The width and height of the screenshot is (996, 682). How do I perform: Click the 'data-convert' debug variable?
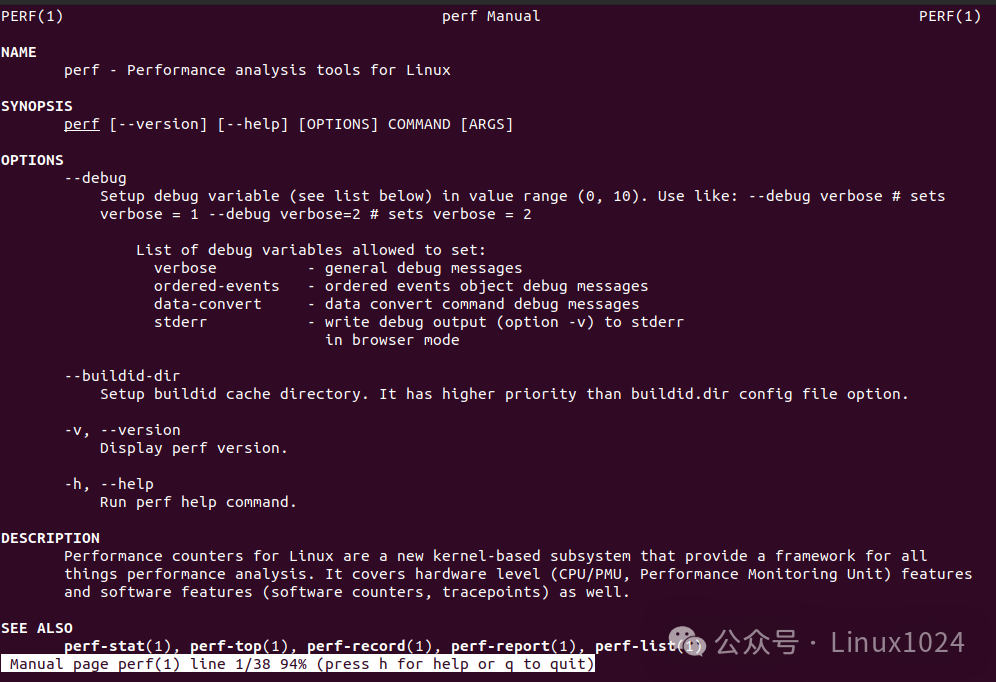[x=208, y=304]
